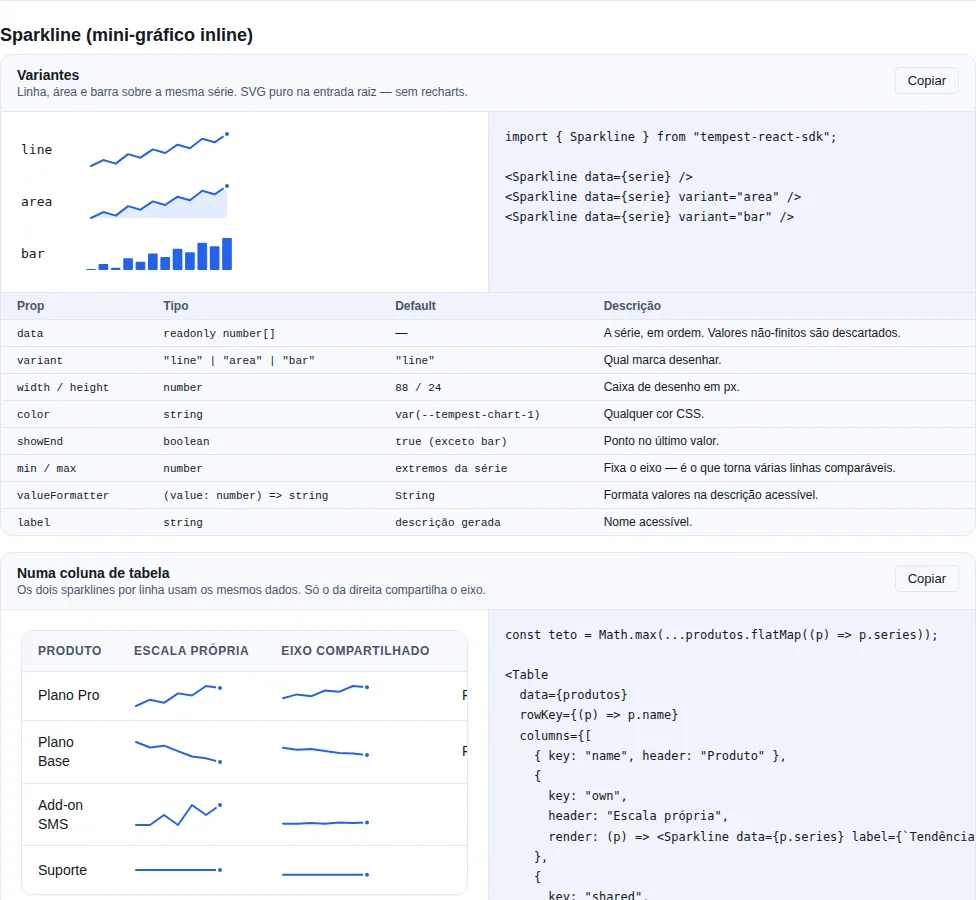Screen dimensions: 976x900
Task: Select the Plano Pro Escala própria sparkline
Action: tap(179, 696)
